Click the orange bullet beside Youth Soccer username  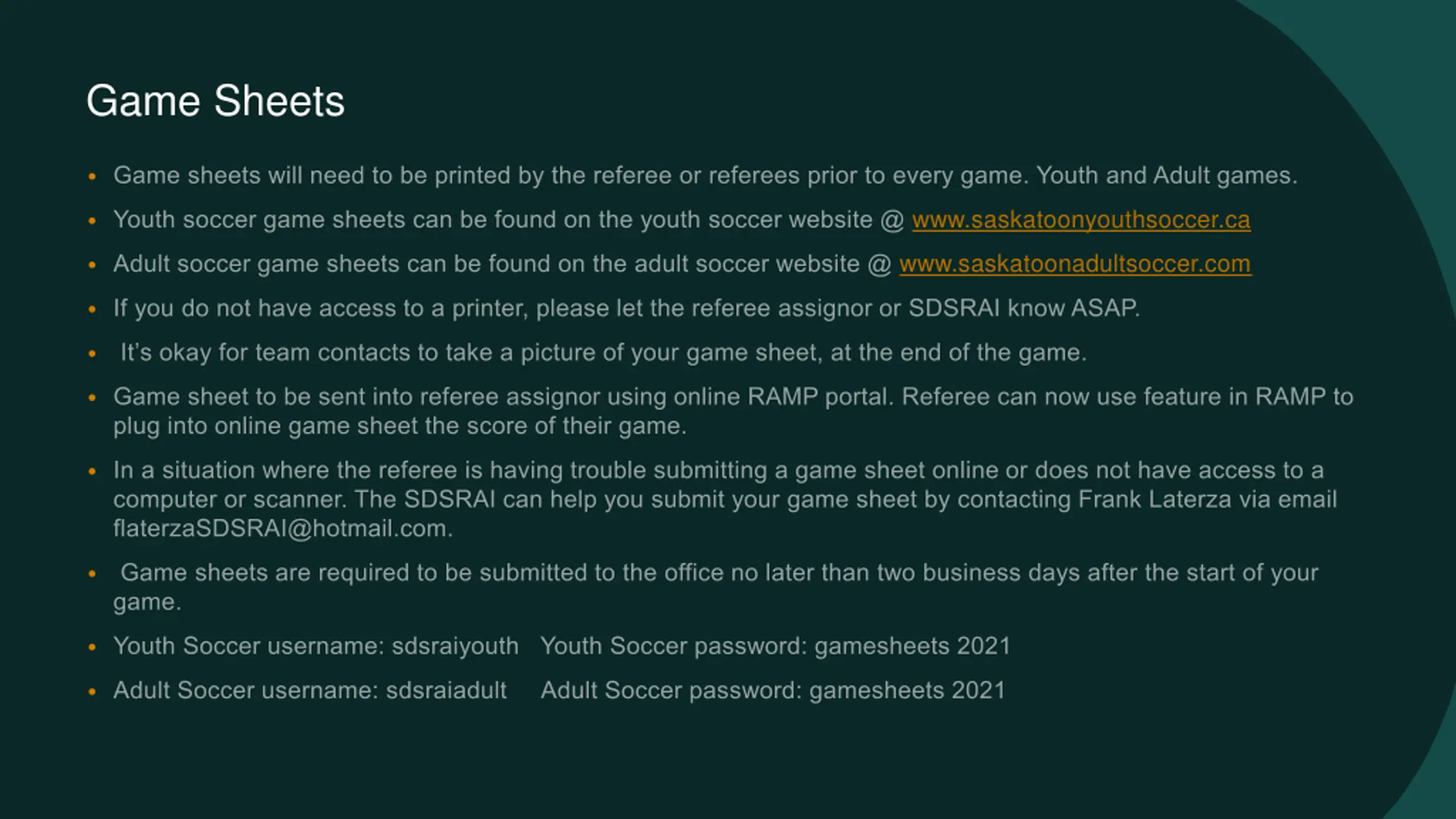pos(92,647)
